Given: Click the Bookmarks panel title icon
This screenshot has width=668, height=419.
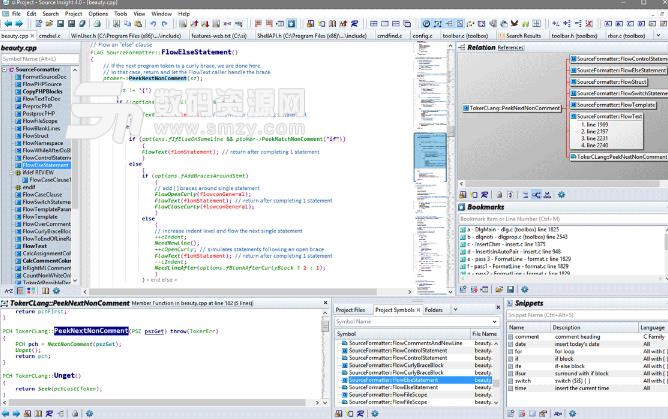Looking at the screenshot, I should click(x=461, y=207).
